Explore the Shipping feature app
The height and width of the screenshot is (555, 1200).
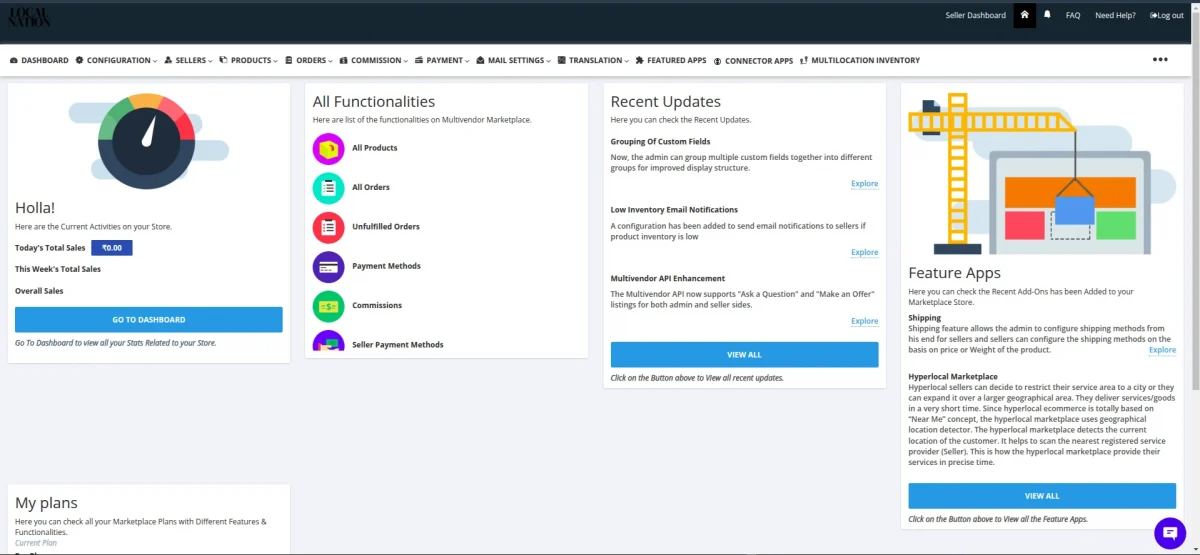[x=1162, y=350]
